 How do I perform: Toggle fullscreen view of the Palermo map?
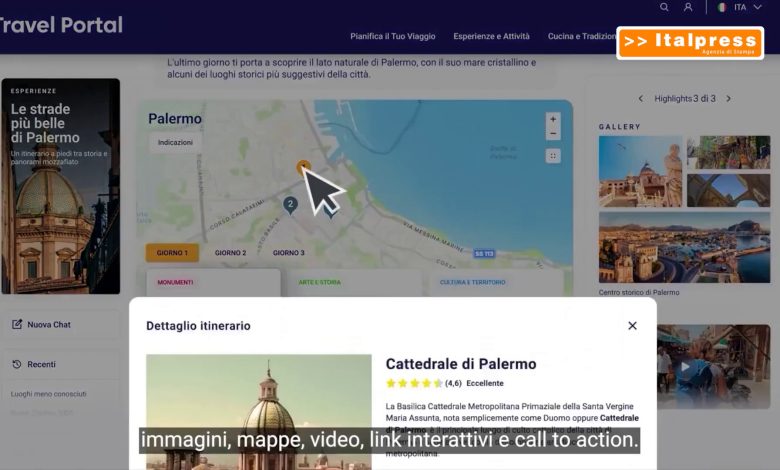coord(553,156)
